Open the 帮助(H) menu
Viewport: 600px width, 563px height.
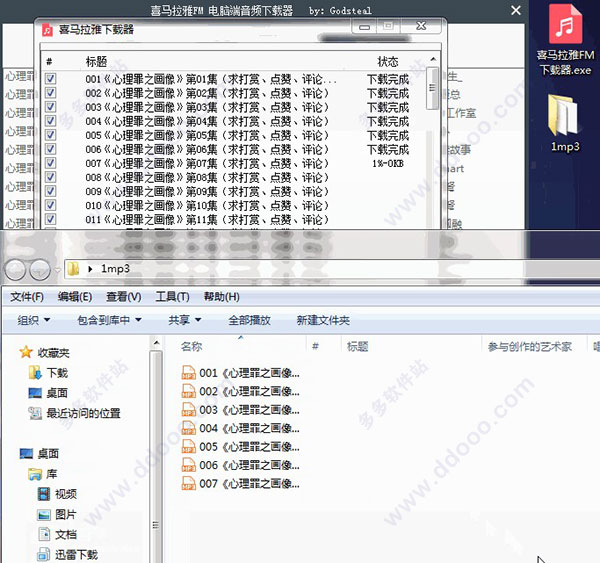pos(222,297)
